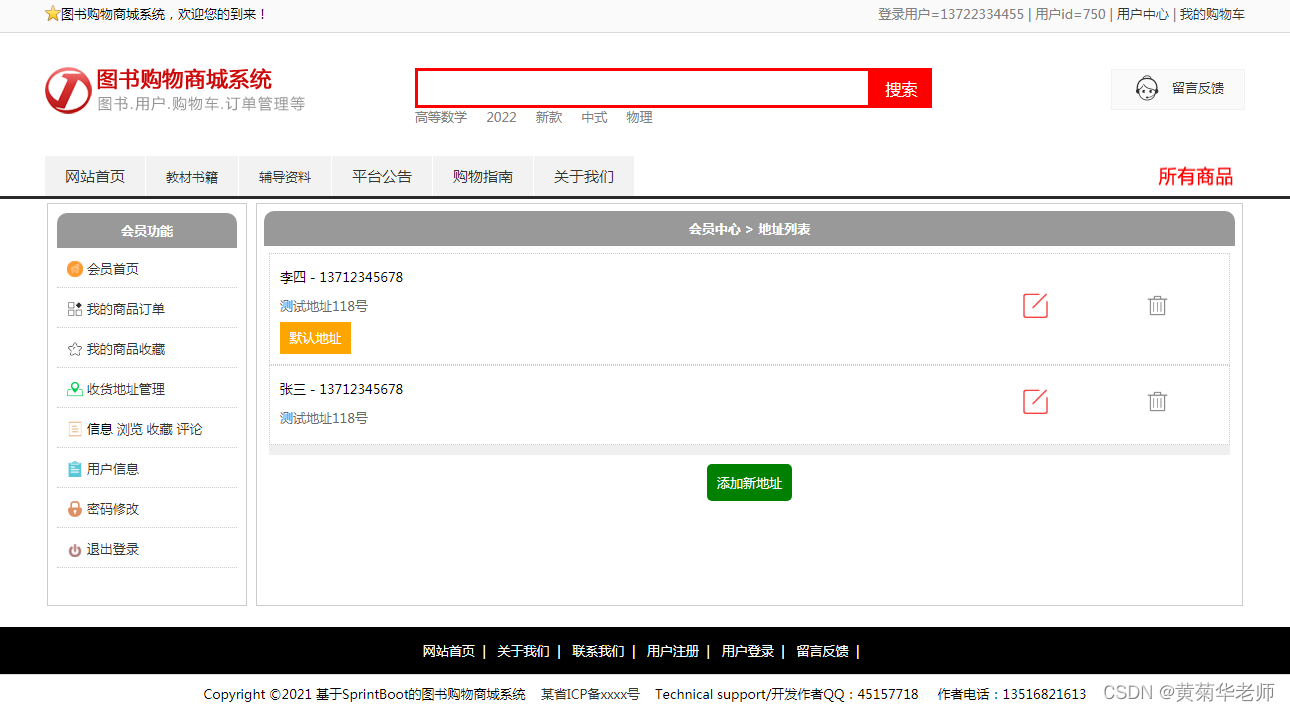1290x712 pixels.
Task: Click the 新款 hot keyword
Action: [549, 117]
